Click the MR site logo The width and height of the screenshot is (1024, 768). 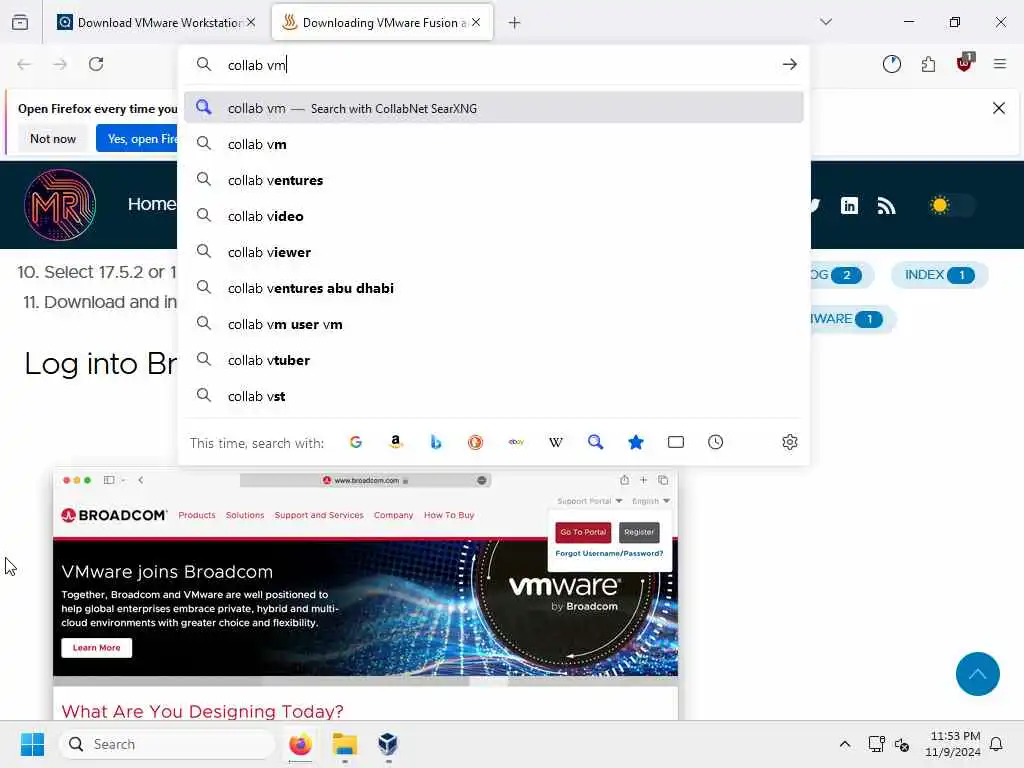[x=60, y=205]
